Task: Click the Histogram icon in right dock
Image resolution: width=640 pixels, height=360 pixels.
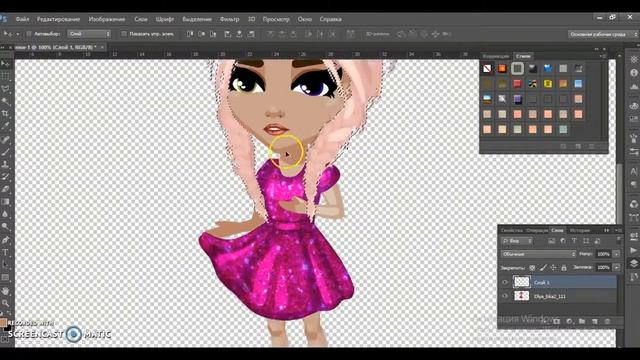Action: (634, 87)
